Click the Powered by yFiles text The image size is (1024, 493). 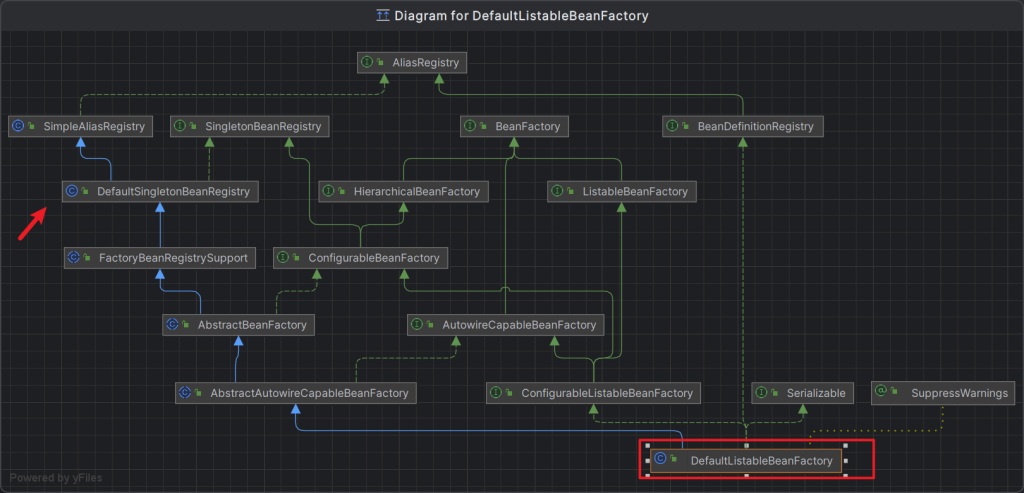point(56,477)
